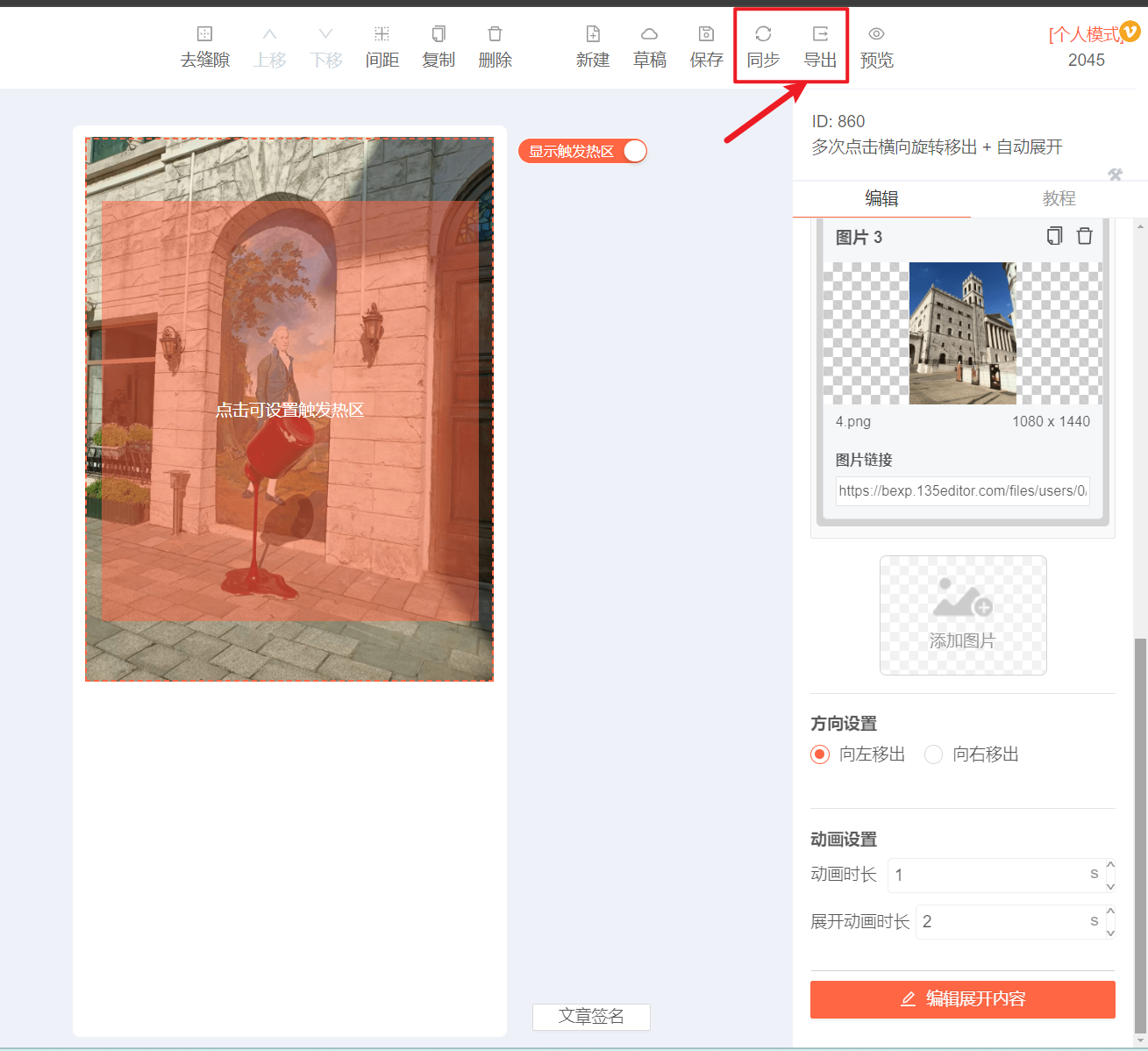Click the 图片 3 card heading
Image resolution: width=1148 pixels, height=1051 pixels.
[x=859, y=237]
